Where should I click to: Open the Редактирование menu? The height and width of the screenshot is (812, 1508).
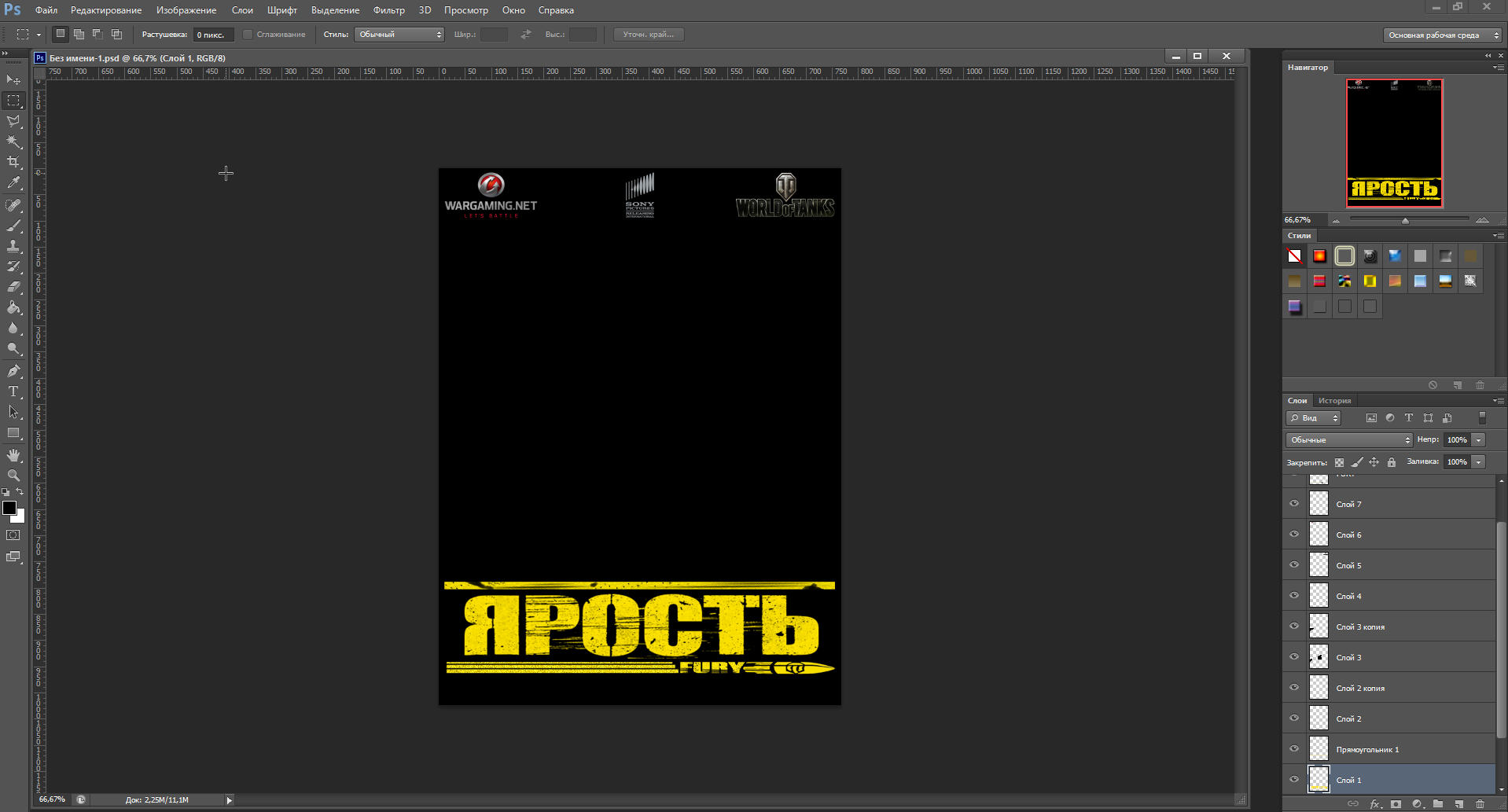tap(106, 10)
